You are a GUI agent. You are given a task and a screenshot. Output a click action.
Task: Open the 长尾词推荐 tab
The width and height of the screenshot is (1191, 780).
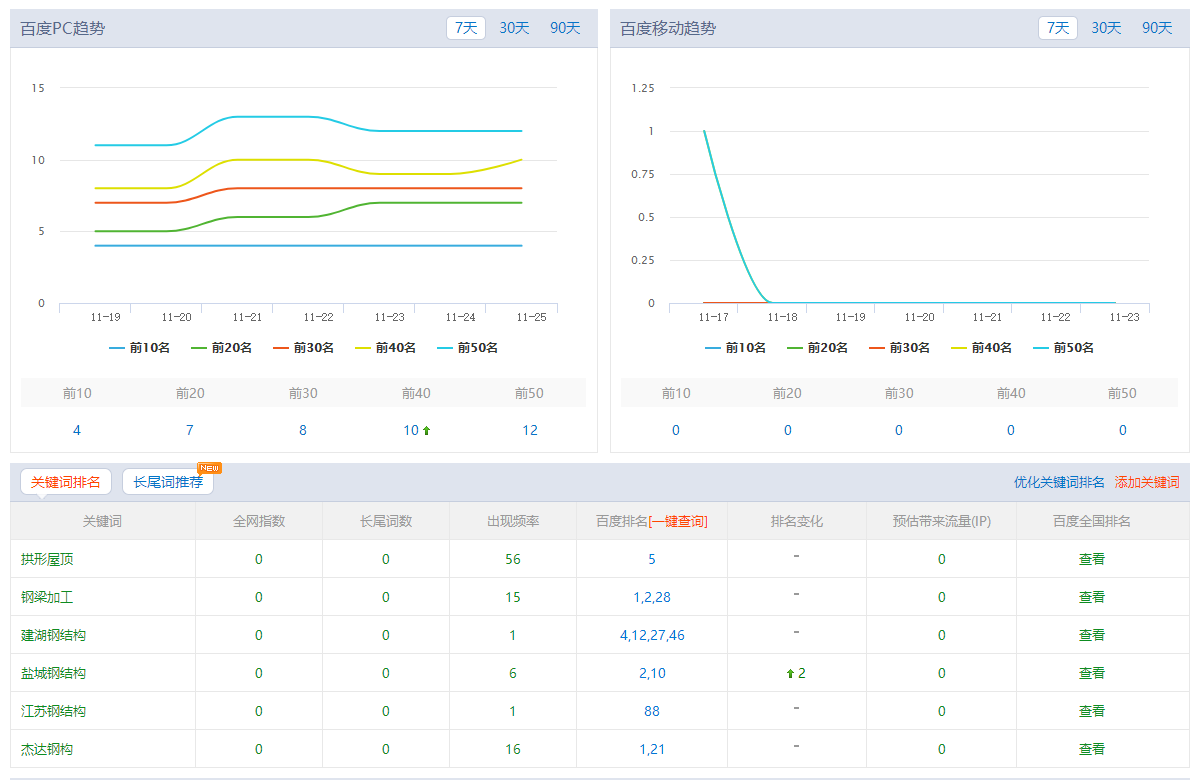[x=168, y=482]
